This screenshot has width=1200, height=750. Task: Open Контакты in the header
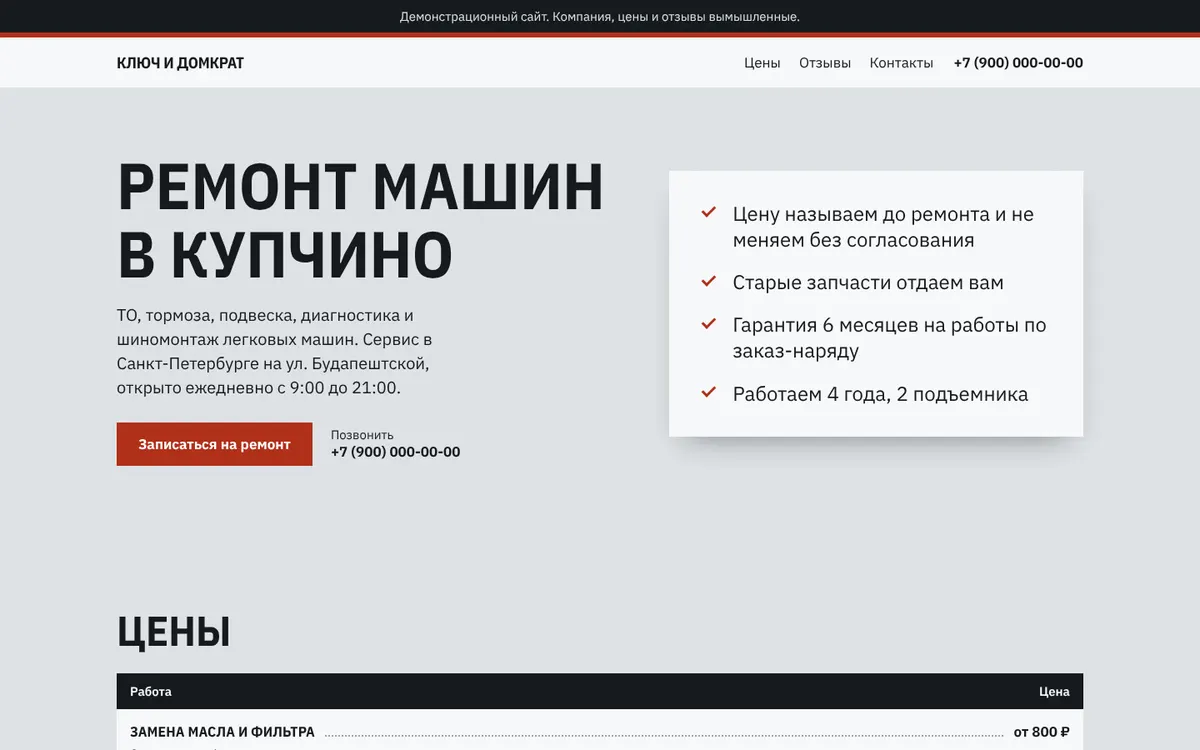[901, 63]
